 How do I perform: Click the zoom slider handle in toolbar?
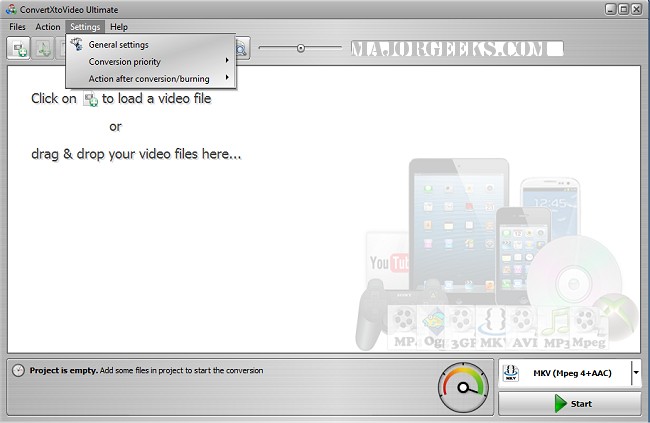click(x=301, y=48)
